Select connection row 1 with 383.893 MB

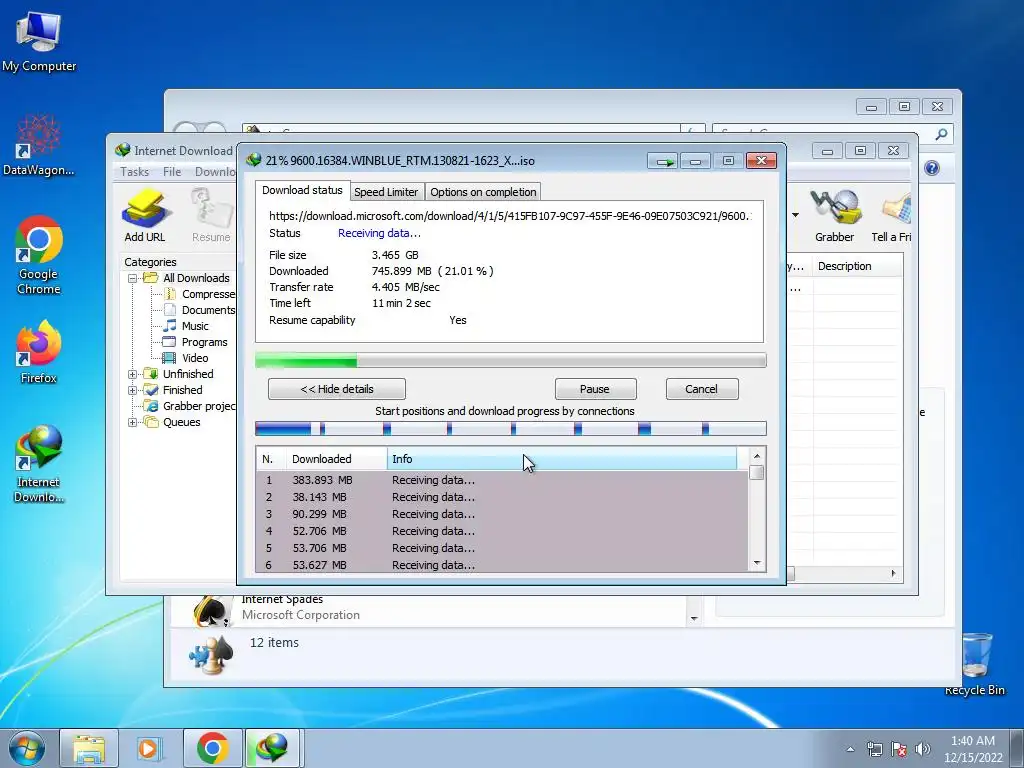[503, 480]
